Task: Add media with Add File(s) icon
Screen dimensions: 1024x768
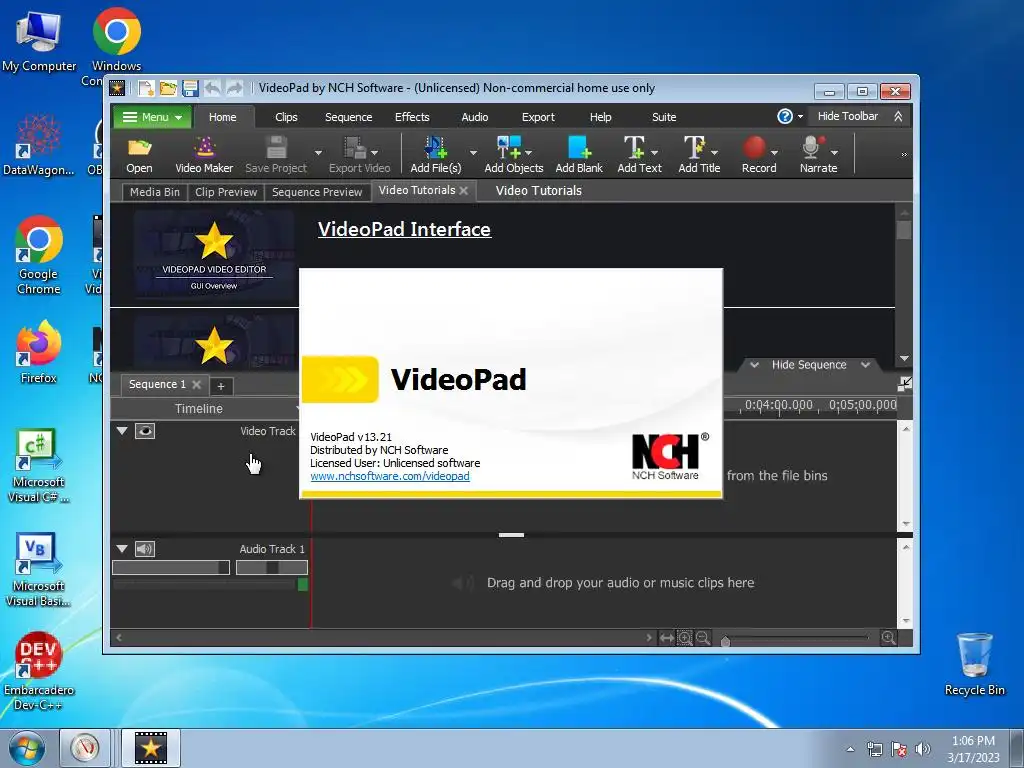Action: [x=436, y=155]
